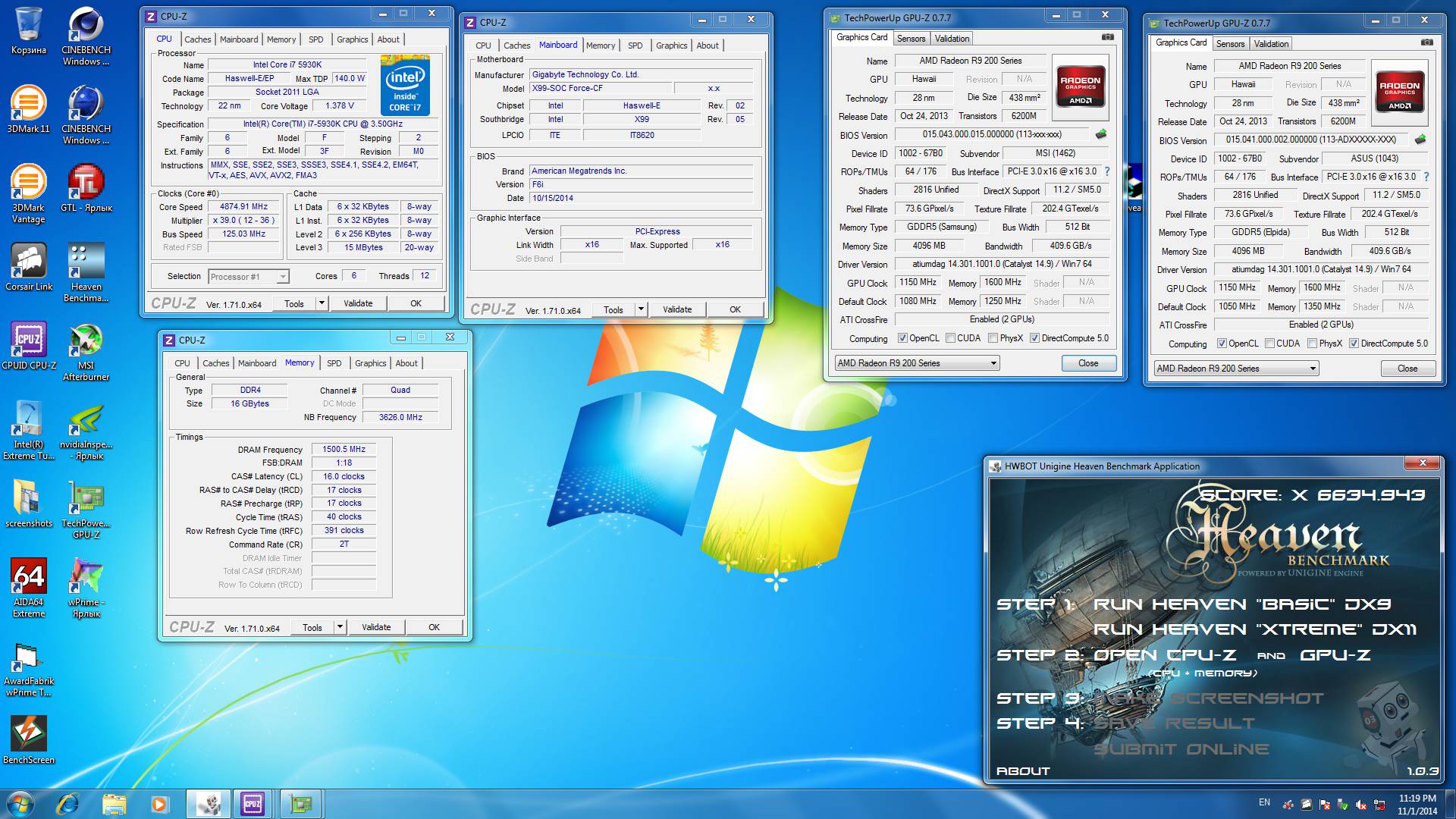Launch MSI Afterburner desktop shortcut
1456x819 pixels.
click(x=86, y=351)
